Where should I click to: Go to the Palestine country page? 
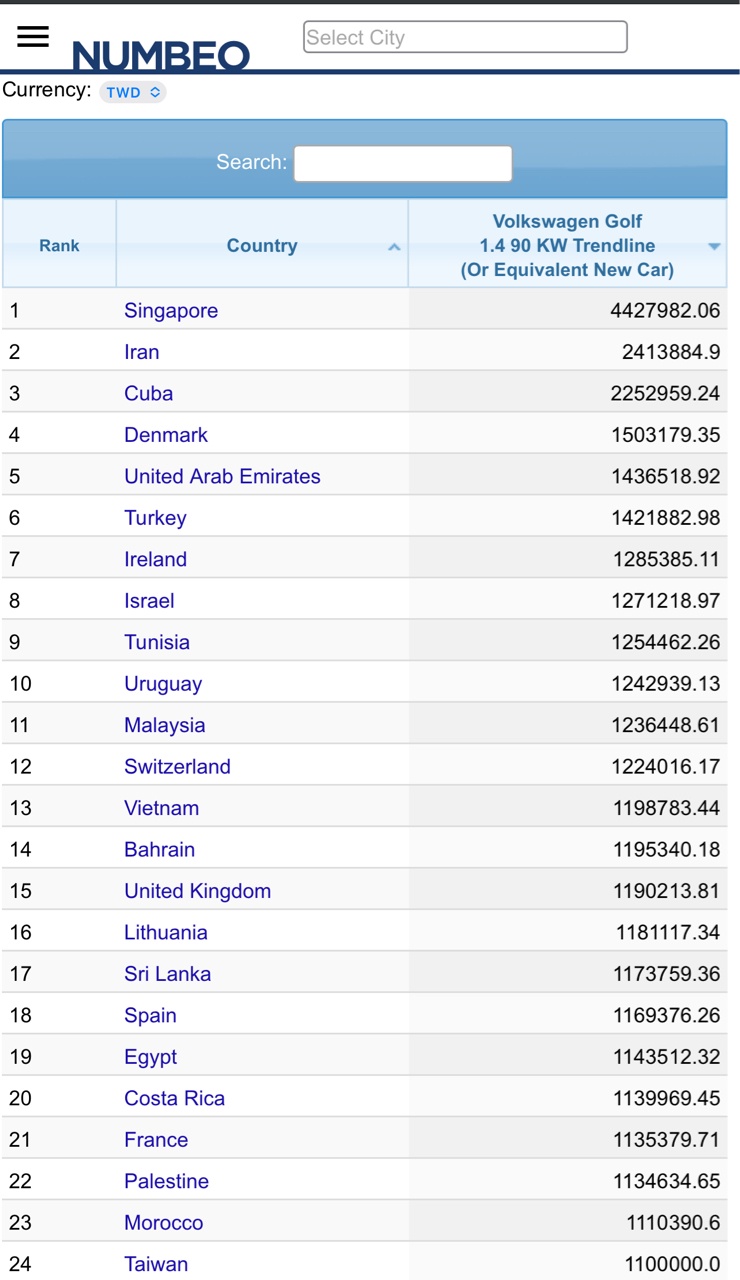(166, 1181)
